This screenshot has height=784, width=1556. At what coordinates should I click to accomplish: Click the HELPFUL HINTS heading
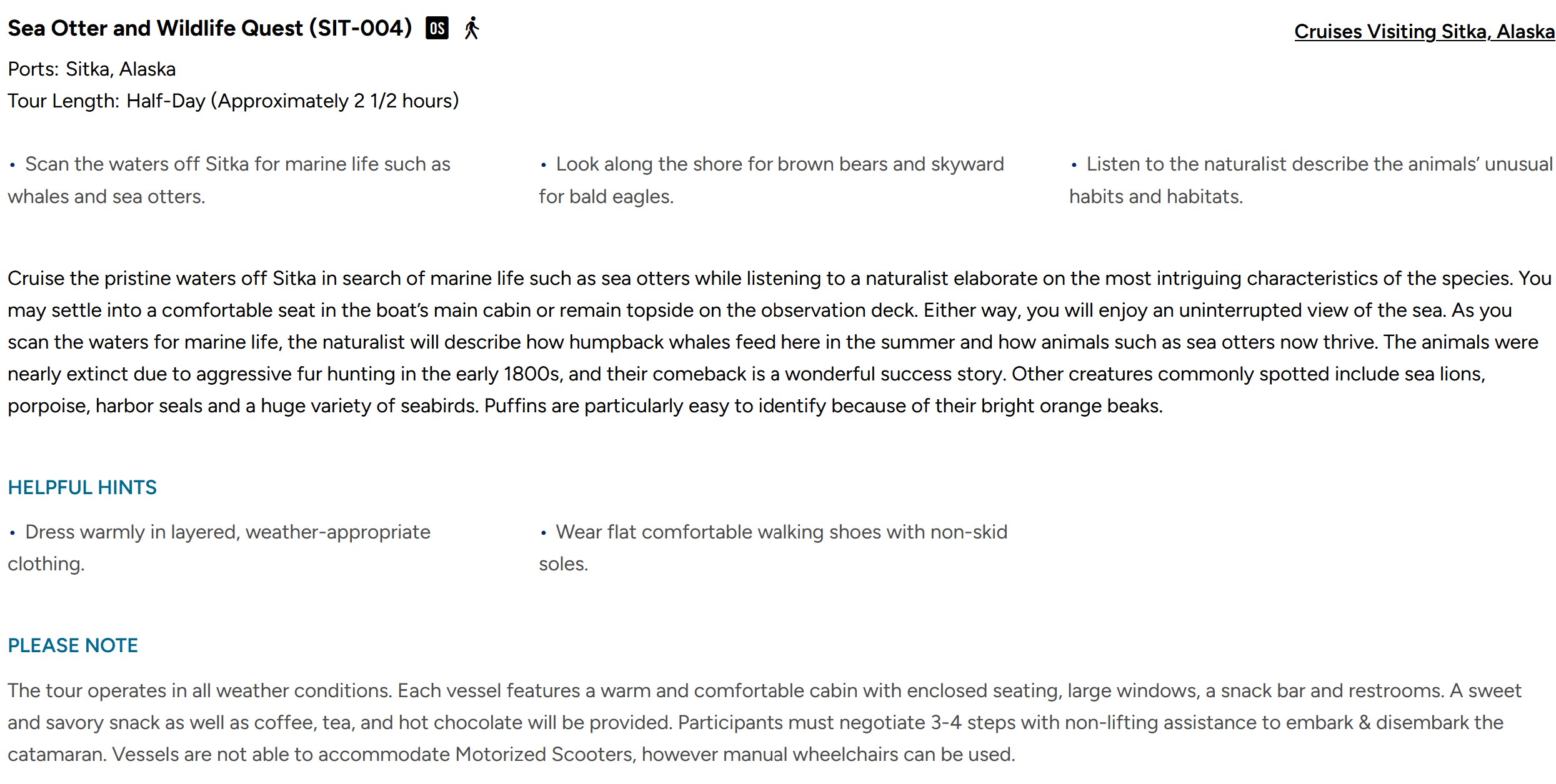82,487
